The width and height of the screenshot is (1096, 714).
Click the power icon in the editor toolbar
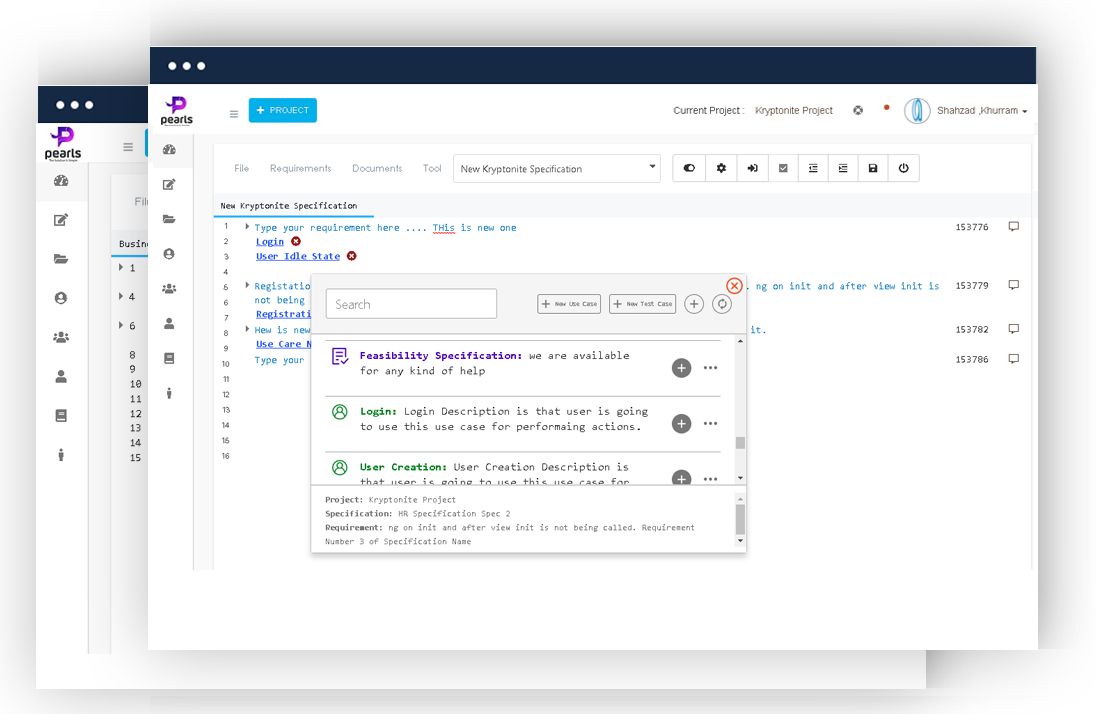[x=903, y=169]
